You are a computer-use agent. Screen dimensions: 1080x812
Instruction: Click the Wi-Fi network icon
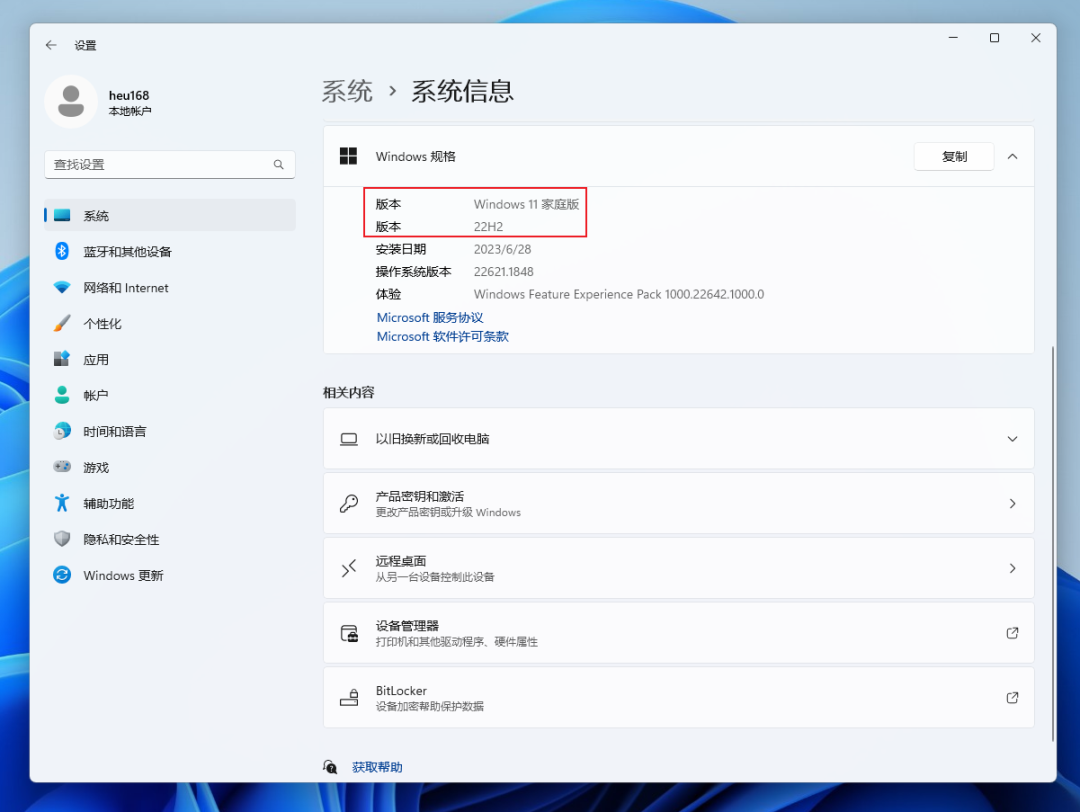(x=62, y=287)
